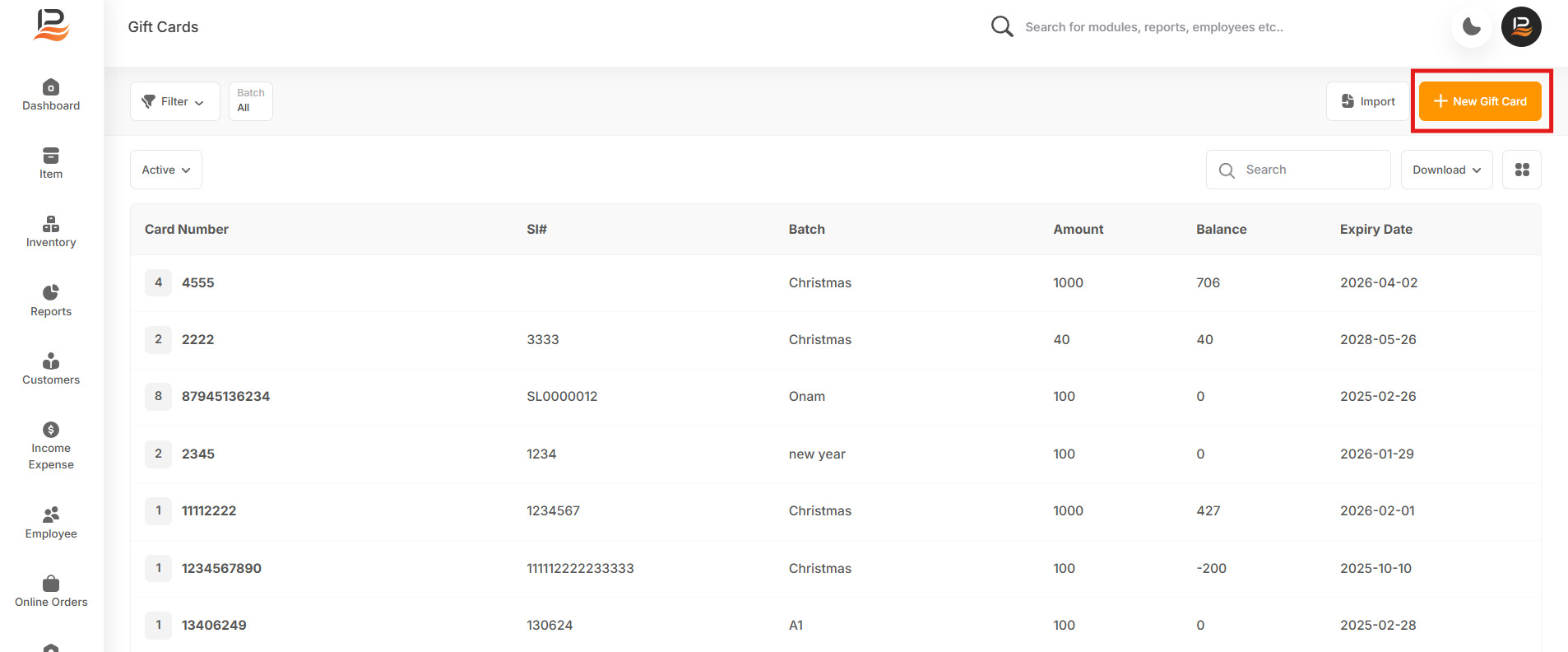Click the count badge 8 beside 87945136234
The width and height of the screenshot is (1568, 652).
pos(159,396)
